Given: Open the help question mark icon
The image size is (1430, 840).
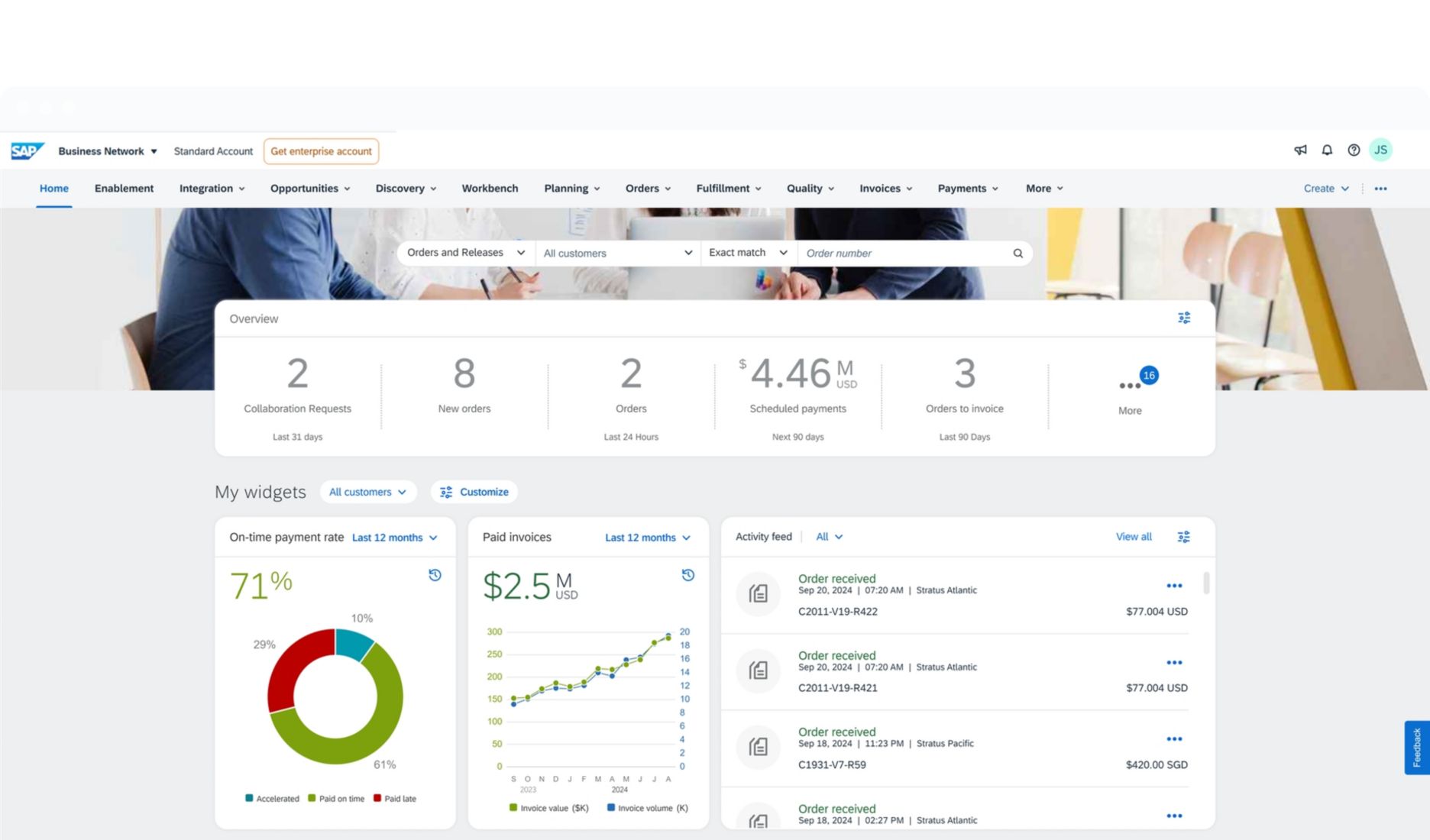Looking at the screenshot, I should [x=1353, y=150].
